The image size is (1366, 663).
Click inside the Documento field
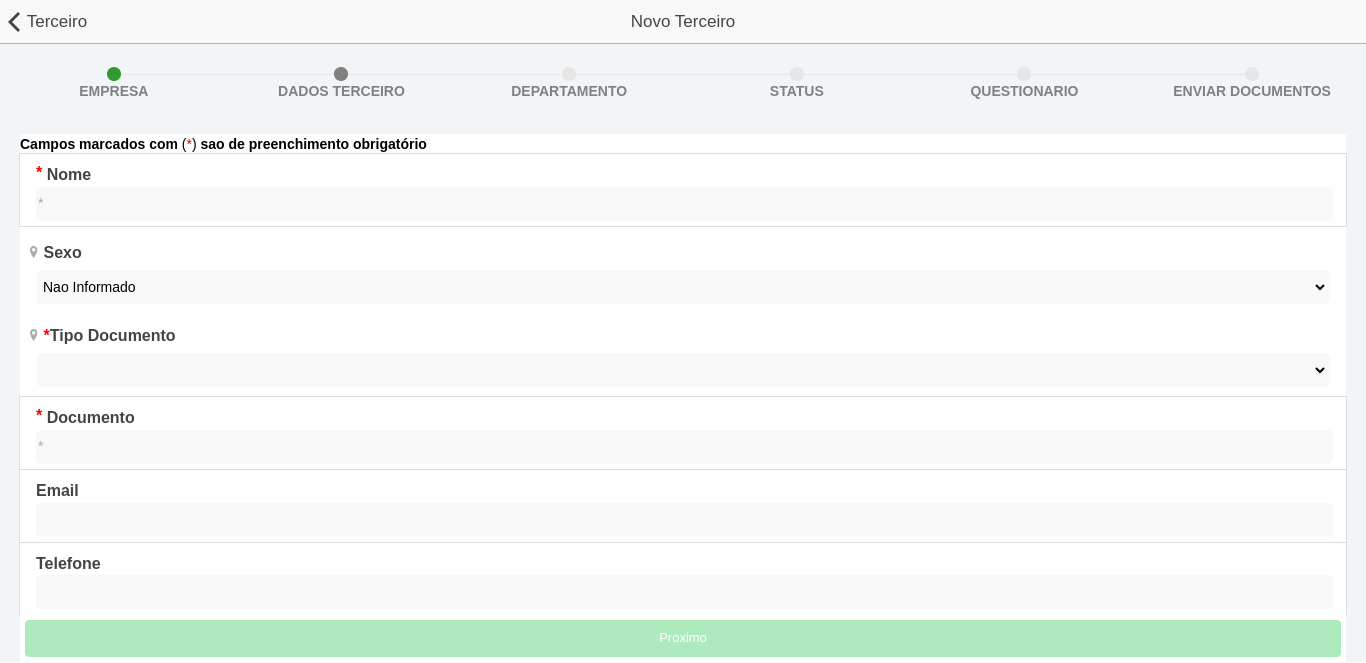click(x=683, y=447)
